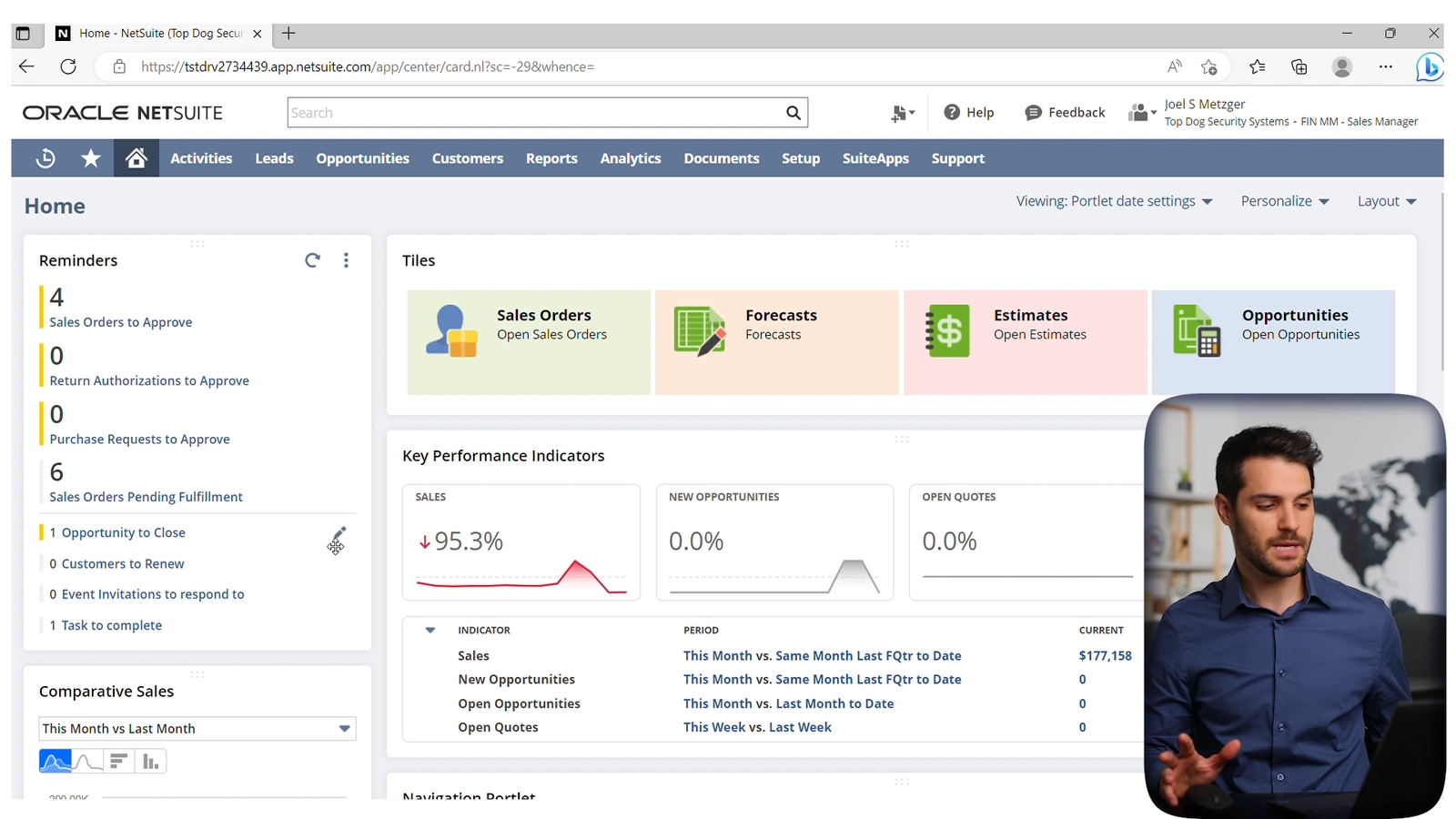Click the Sales Orders tile icon

[451, 331]
